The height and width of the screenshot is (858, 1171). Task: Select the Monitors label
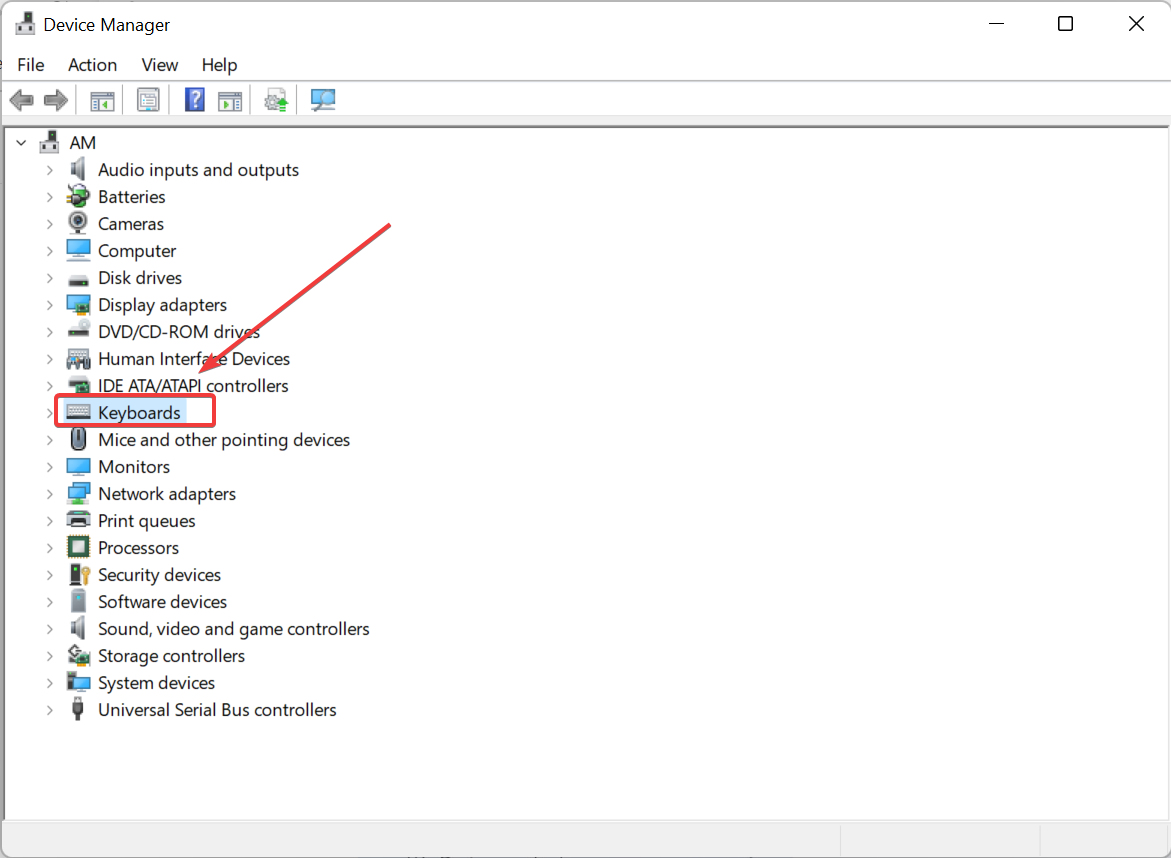134,467
